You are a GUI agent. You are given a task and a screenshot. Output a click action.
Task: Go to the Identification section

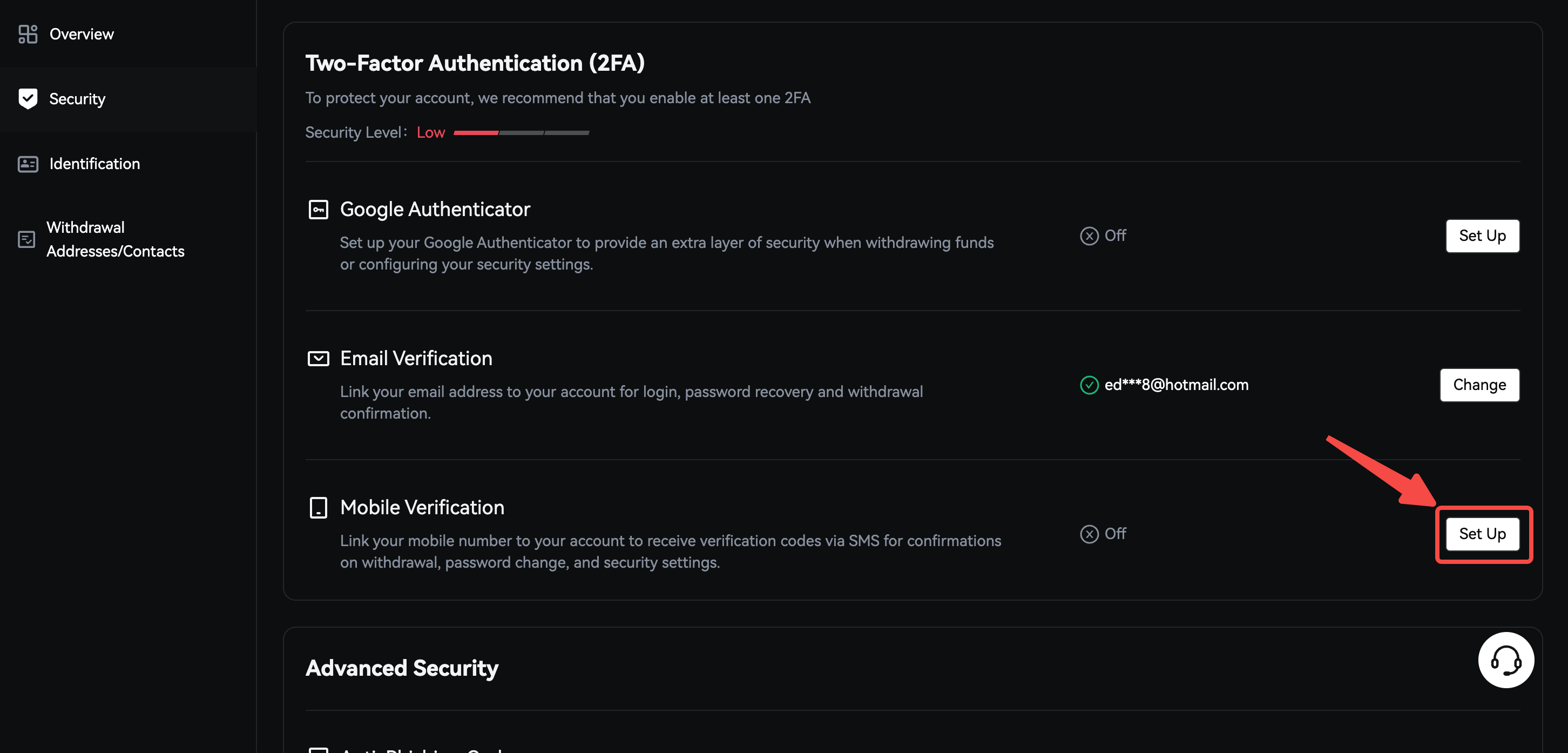pos(94,164)
